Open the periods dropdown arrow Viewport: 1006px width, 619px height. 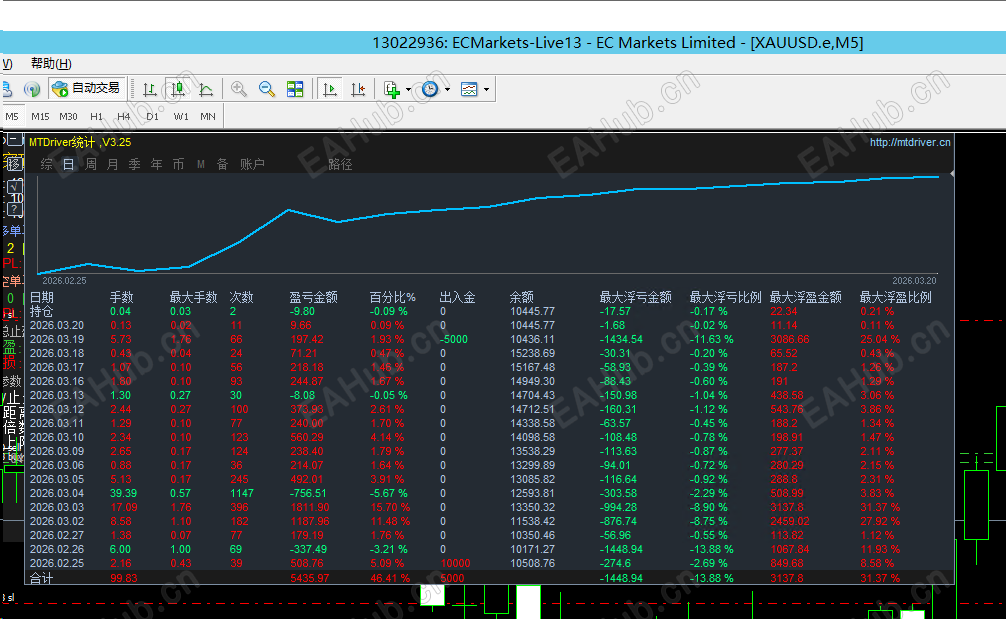coord(447,89)
